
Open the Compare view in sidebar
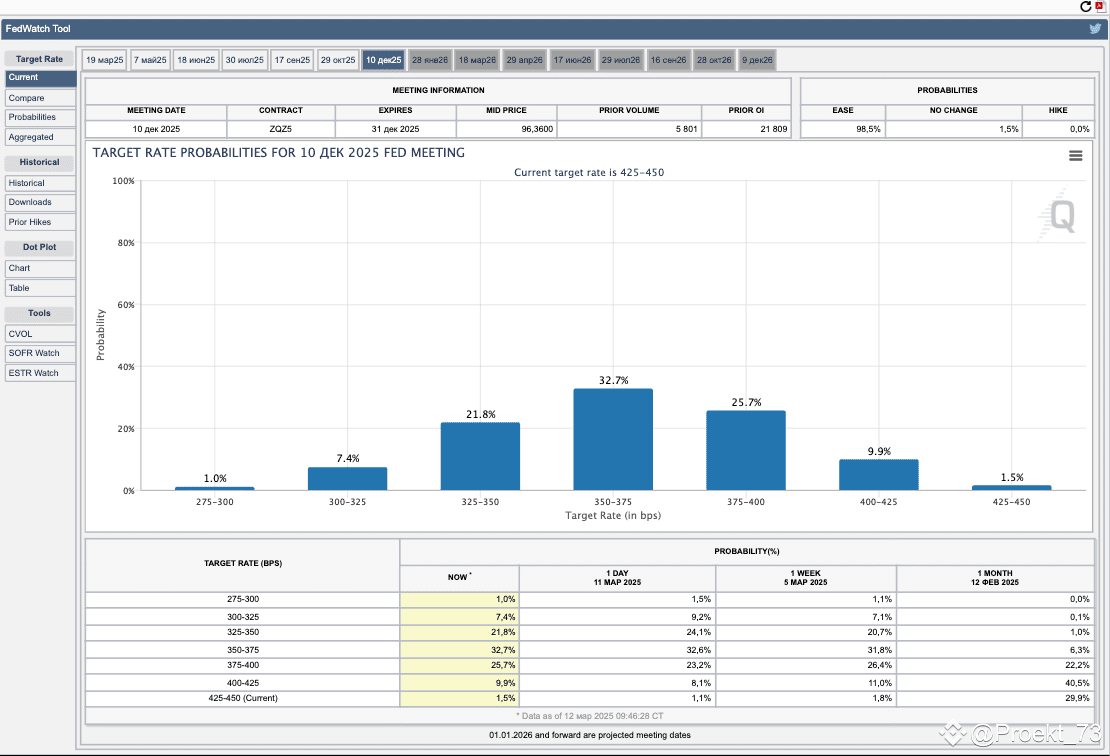pyautogui.click(x=40, y=98)
